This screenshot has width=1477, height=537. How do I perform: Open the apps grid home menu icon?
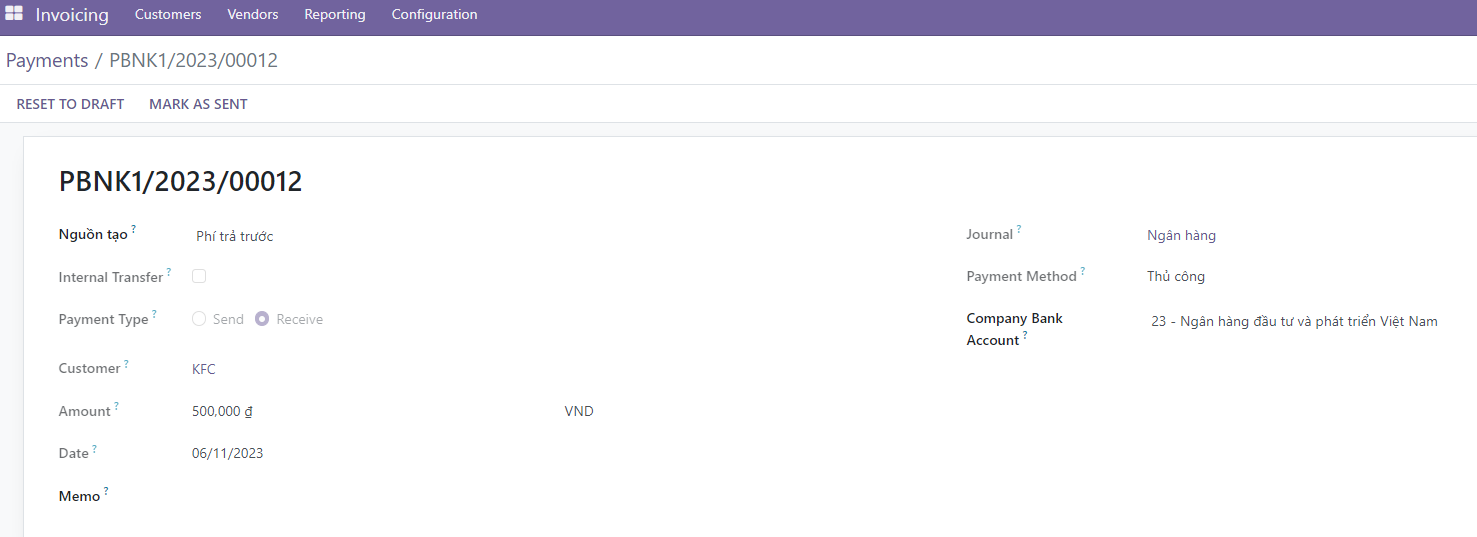coord(14,14)
